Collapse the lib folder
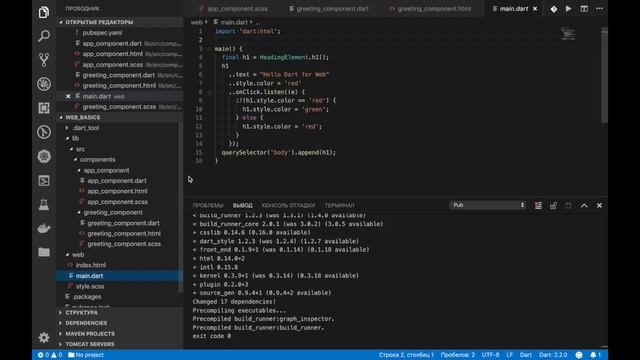This screenshot has width=640, height=360. pos(75,138)
